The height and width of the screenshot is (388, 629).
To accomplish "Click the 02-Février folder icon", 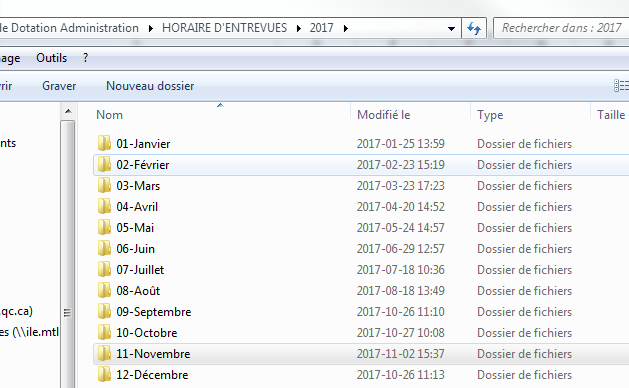I will [x=104, y=164].
